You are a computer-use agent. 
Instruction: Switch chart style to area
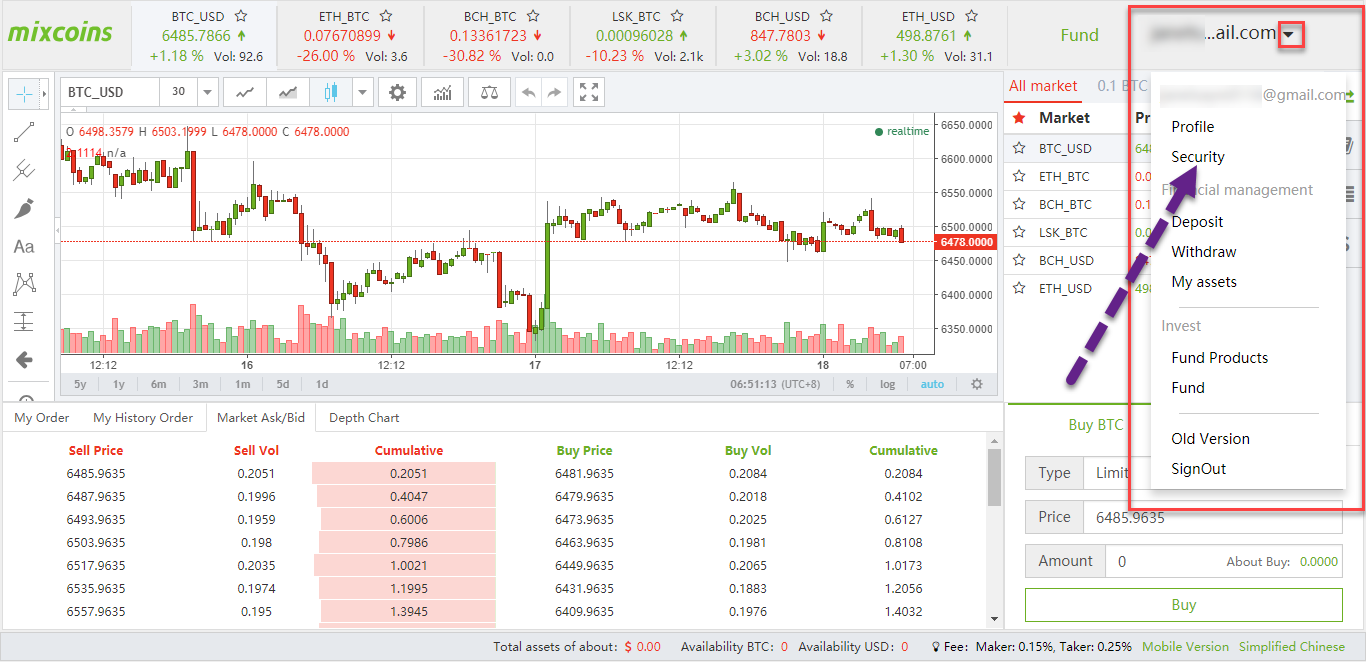pyautogui.click(x=288, y=93)
